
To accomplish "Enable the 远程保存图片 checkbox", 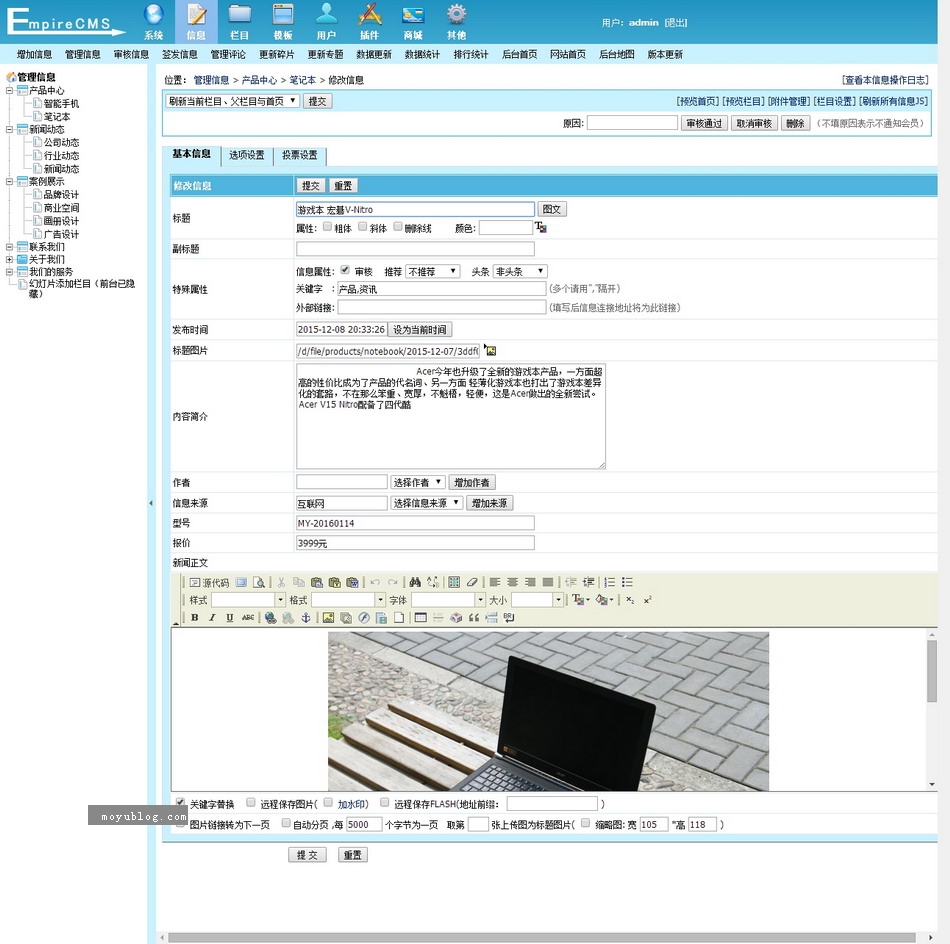I will [251, 803].
